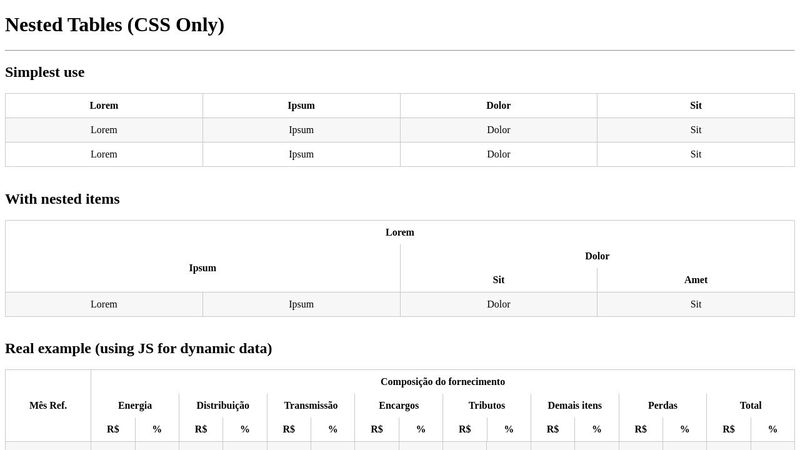The height and width of the screenshot is (450, 800).
Task: Select the "Mês Ref." column header
Action: pos(48,405)
